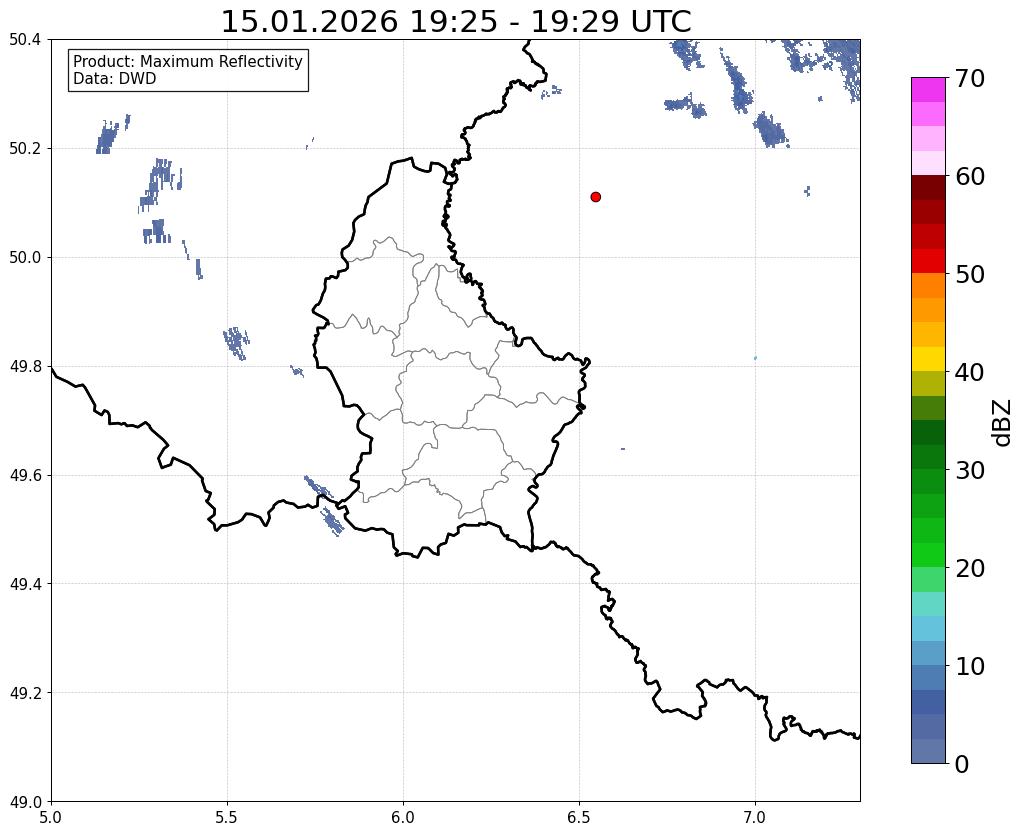Screen dimensions: 1023x834
Task: Click colorbar tick label '70'
Action: pos(970,78)
